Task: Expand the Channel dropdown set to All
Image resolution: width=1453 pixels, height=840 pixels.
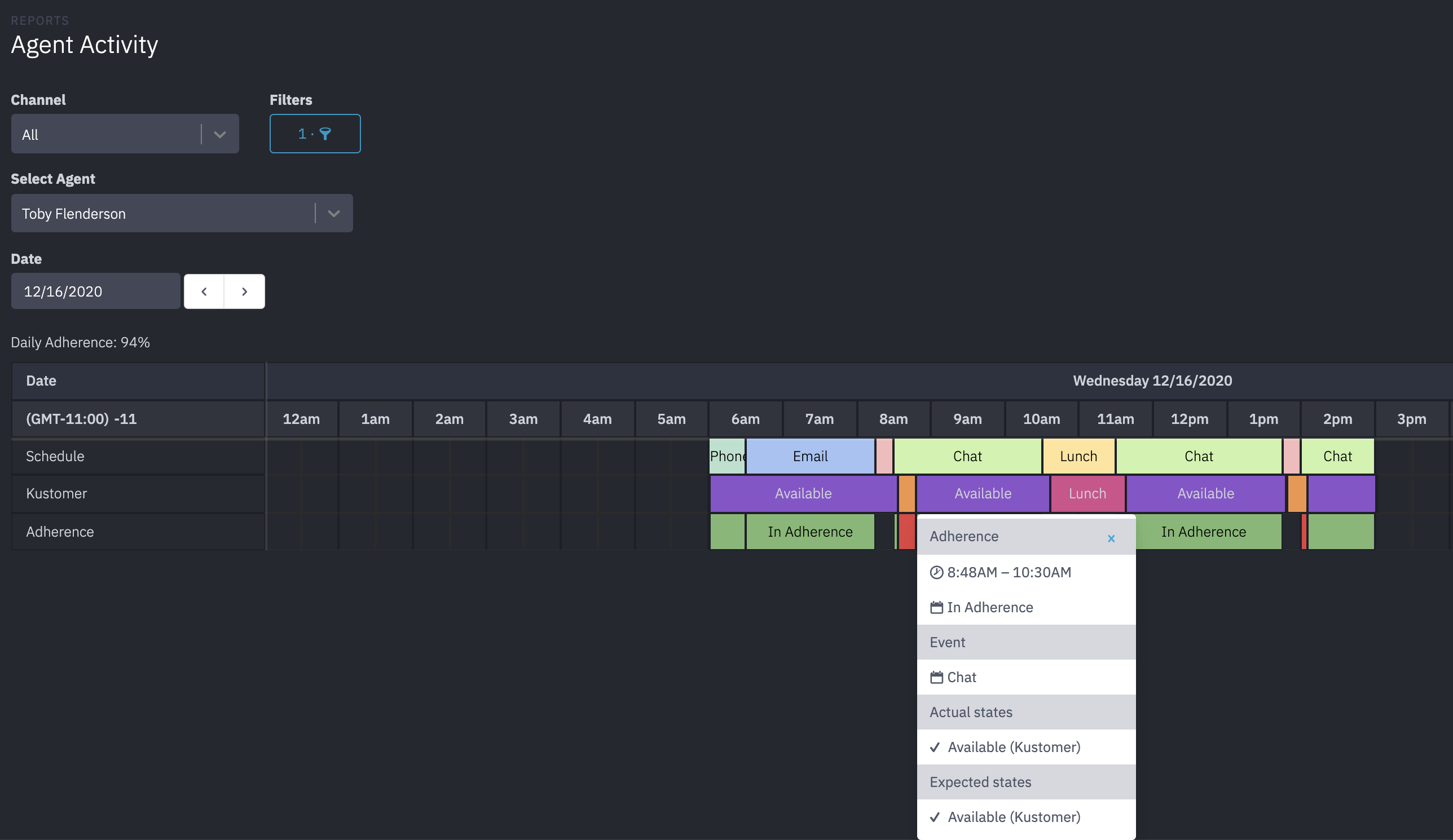Action: pos(125,134)
